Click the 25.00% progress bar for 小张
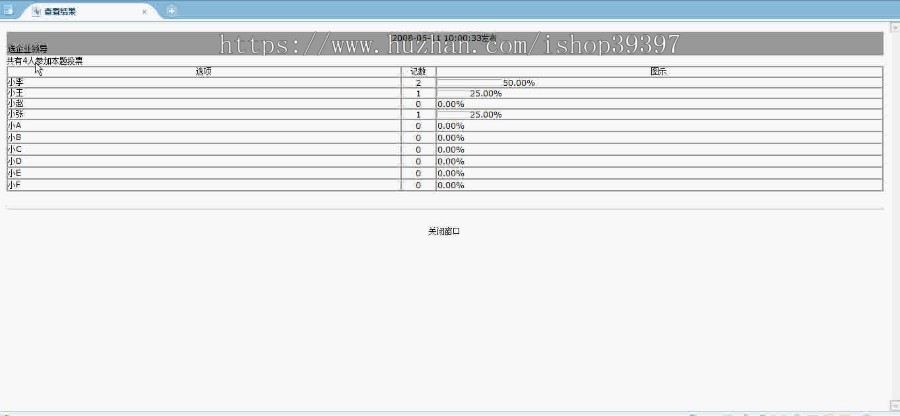 453,114
